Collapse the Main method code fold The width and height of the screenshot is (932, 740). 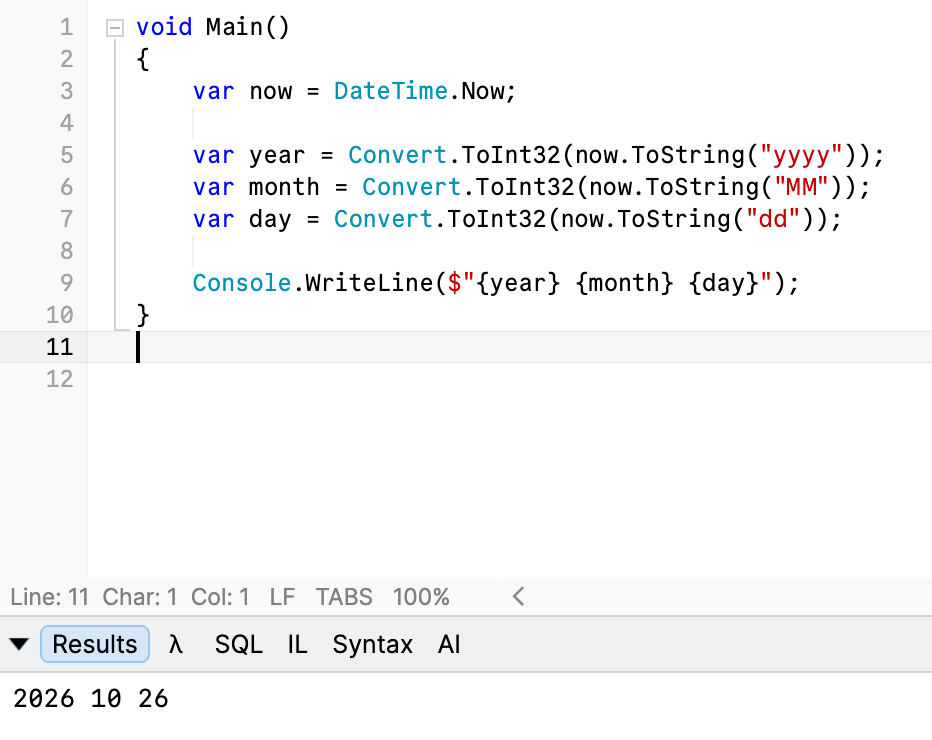(x=115, y=28)
